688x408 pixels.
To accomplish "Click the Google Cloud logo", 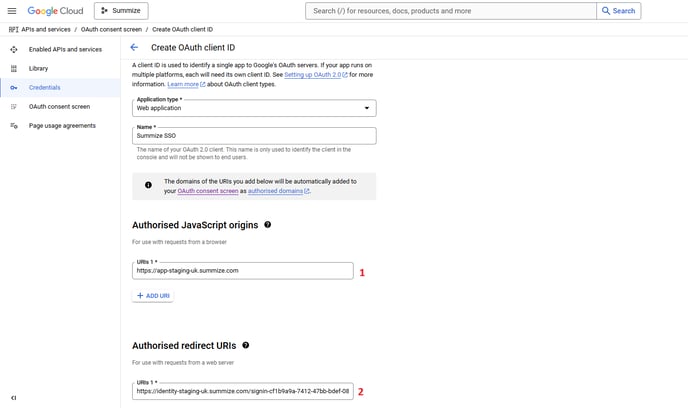I will [55, 11].
